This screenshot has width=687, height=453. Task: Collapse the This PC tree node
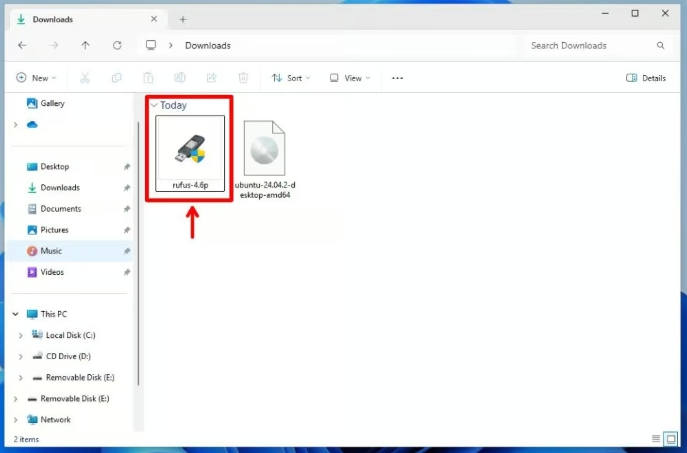click(x=15, y=314)
